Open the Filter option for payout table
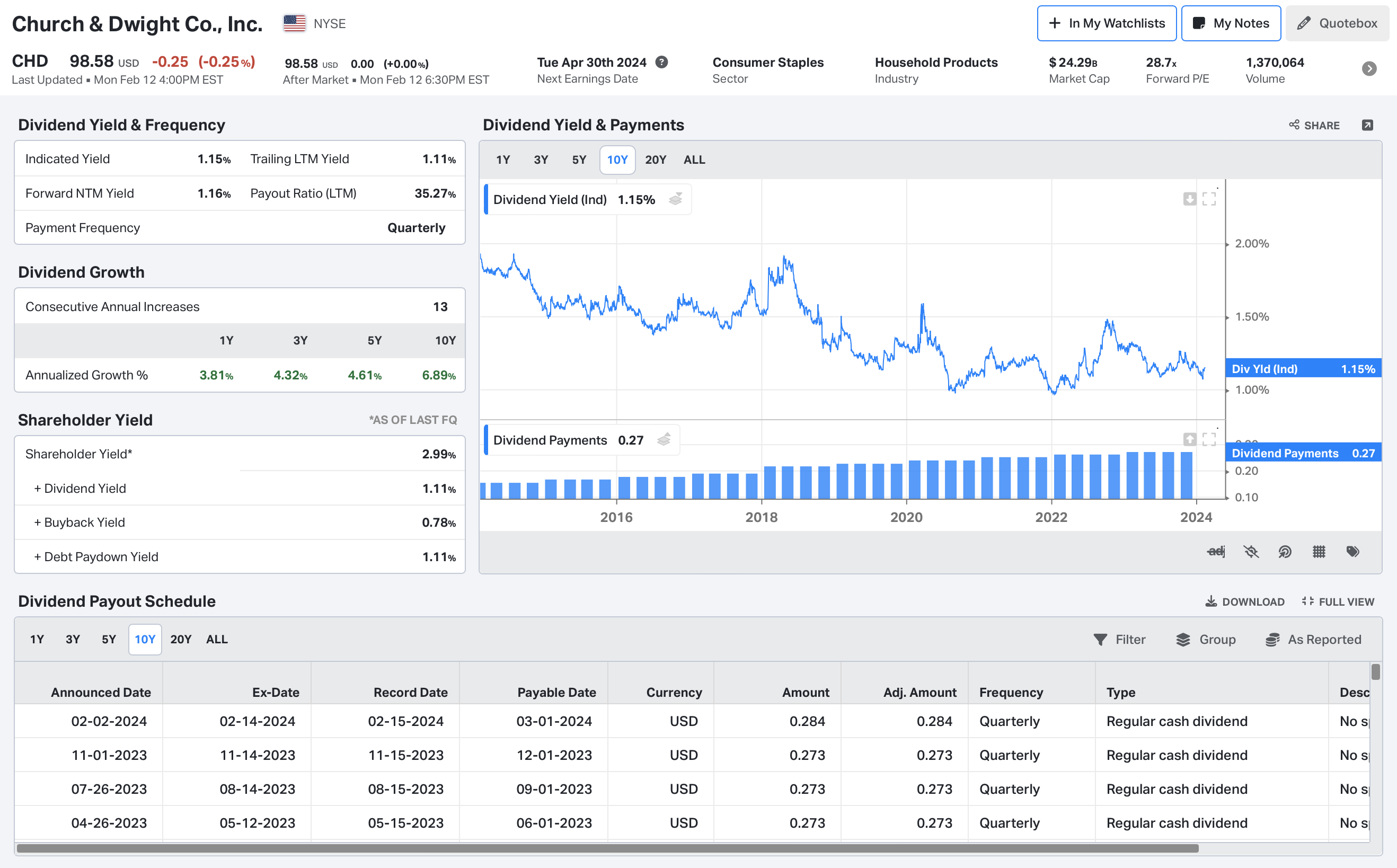This screenshot has width=1397, height=868. 1119,640
